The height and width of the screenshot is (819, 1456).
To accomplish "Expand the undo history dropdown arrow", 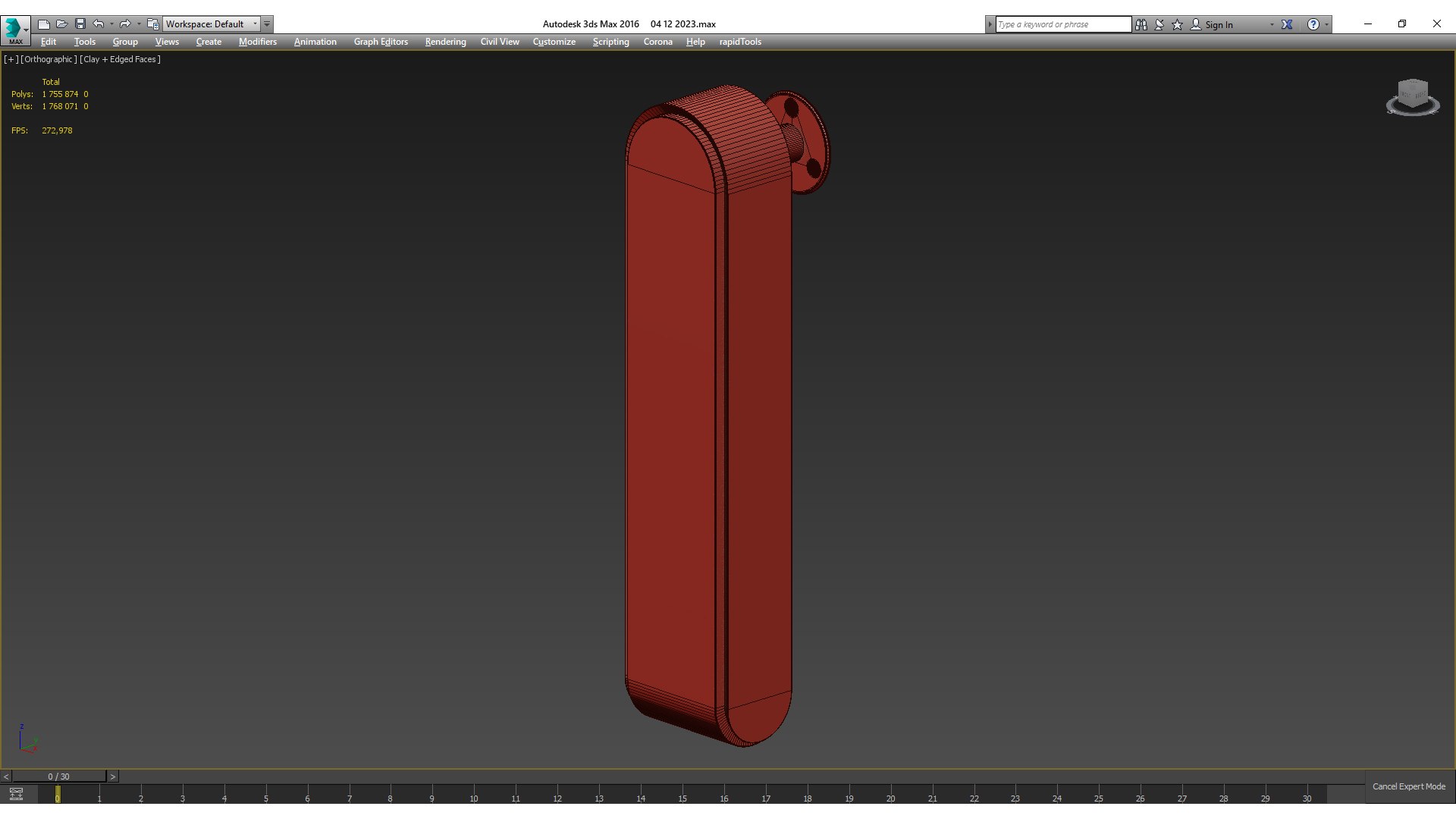I will click(x=111, y=24).
